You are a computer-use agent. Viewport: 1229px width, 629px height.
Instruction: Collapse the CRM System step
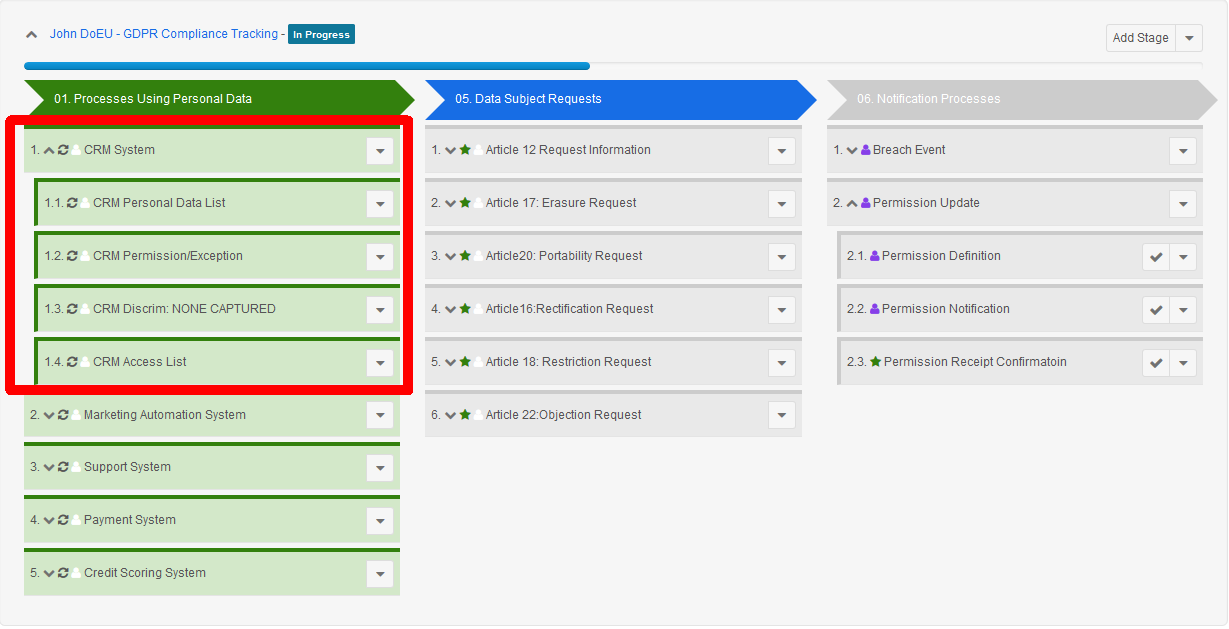pos(49,150)
